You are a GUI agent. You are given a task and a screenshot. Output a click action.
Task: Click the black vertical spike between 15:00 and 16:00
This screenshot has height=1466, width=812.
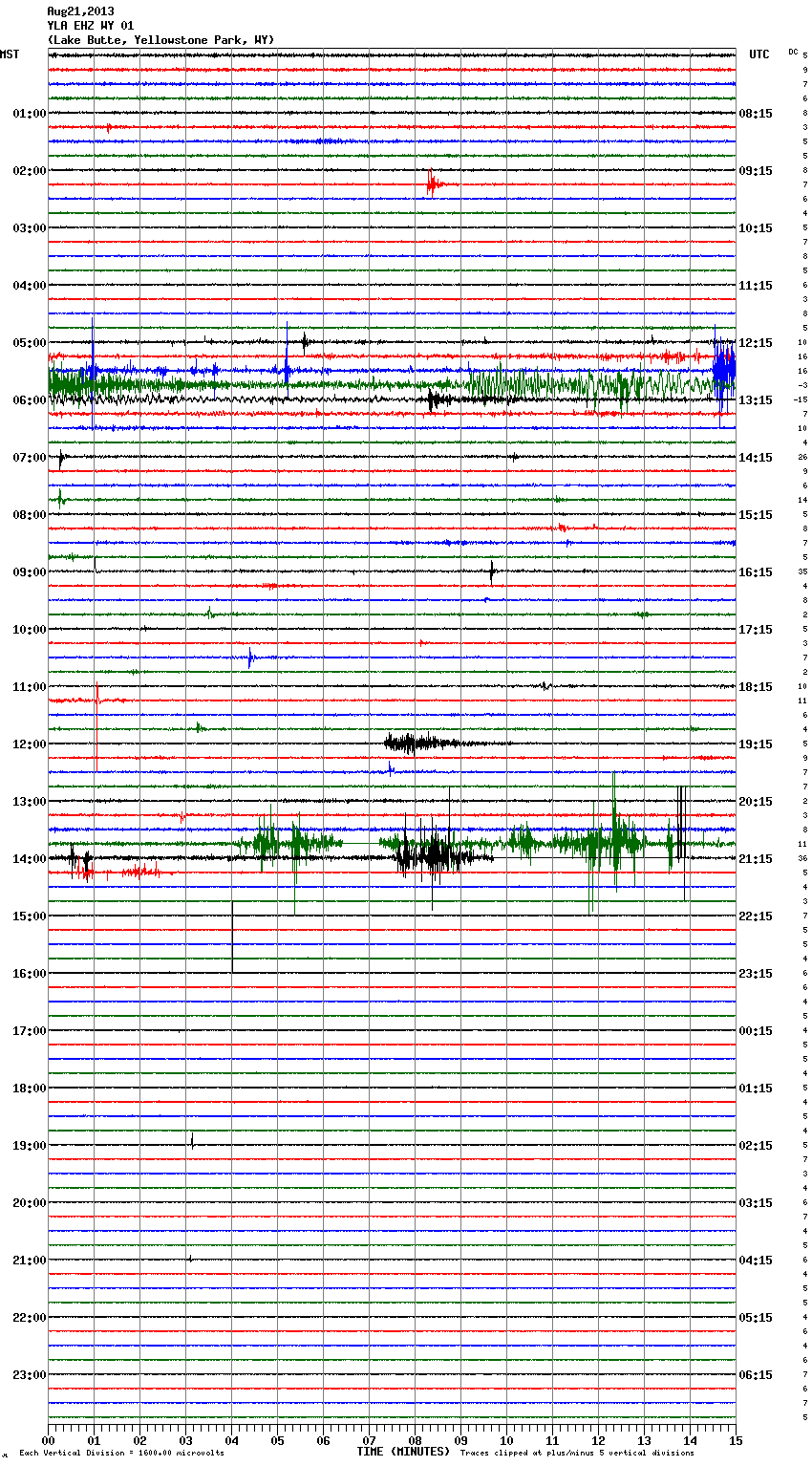pyautogui.click(x=232, y=937)
